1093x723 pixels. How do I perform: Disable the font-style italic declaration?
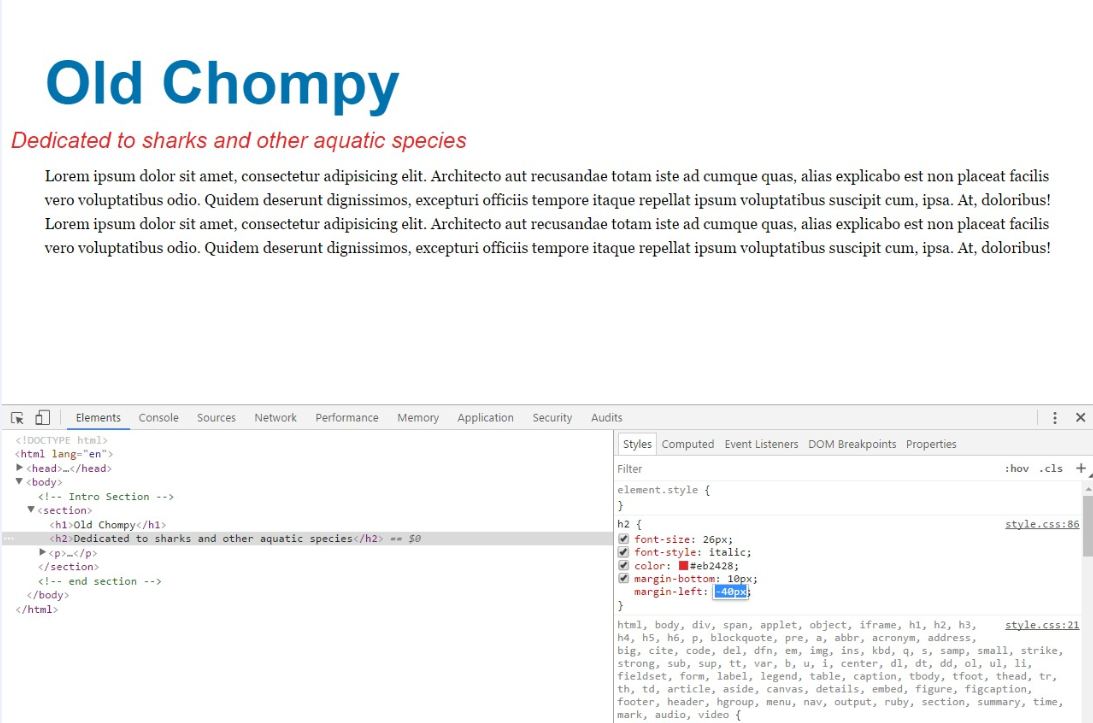(624, 553)
